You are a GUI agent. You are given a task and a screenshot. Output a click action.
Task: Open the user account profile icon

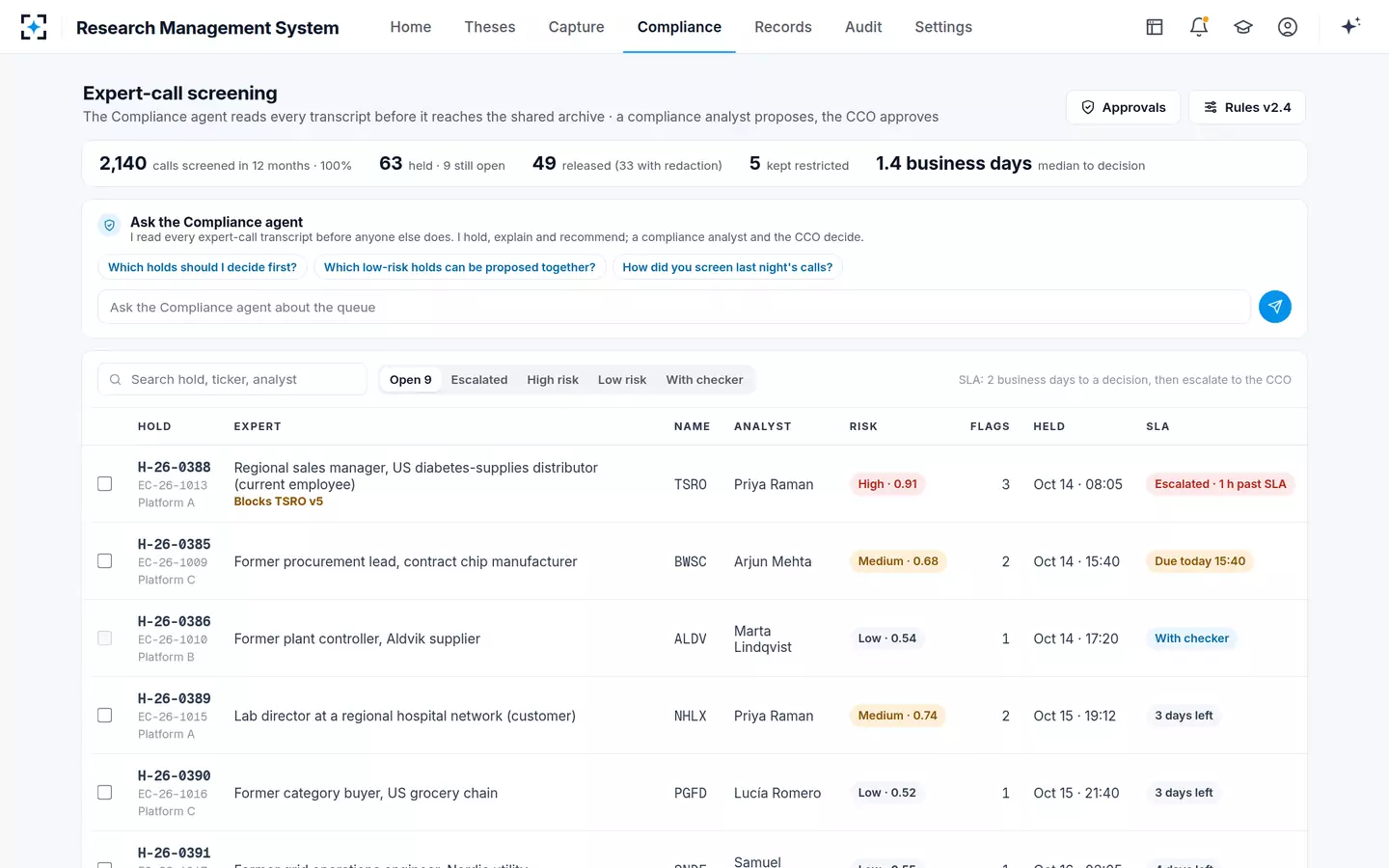click(1288, 27)
